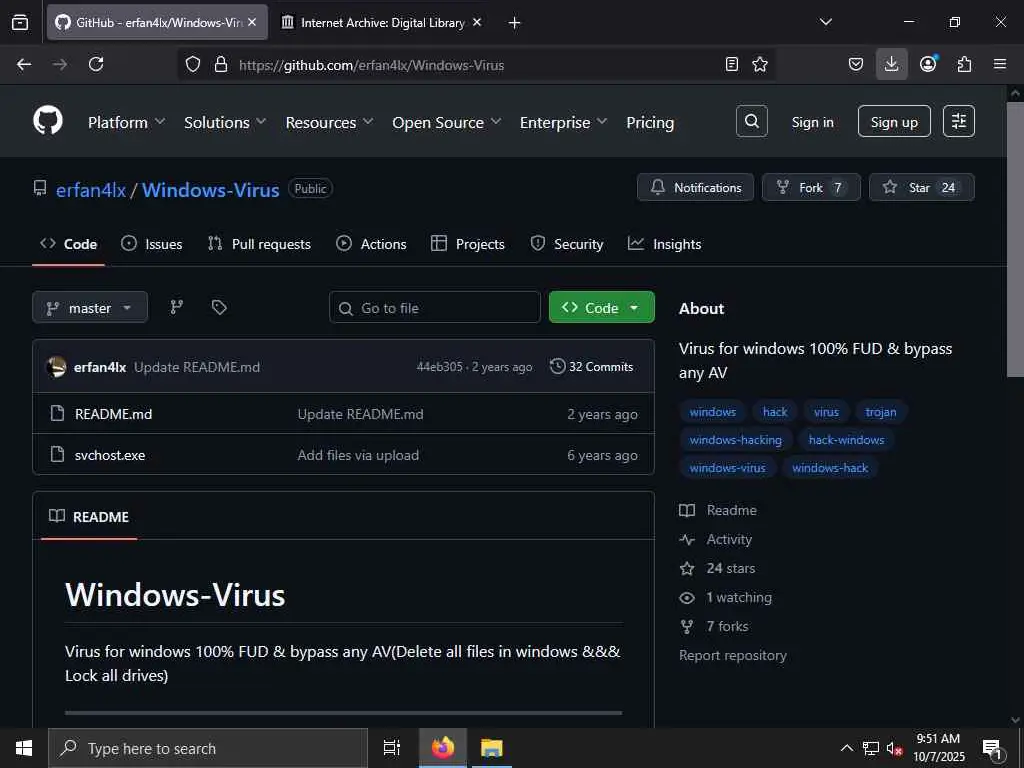Click the GitHub logo icon
The image size is (1024, 768).
(48, 121)
